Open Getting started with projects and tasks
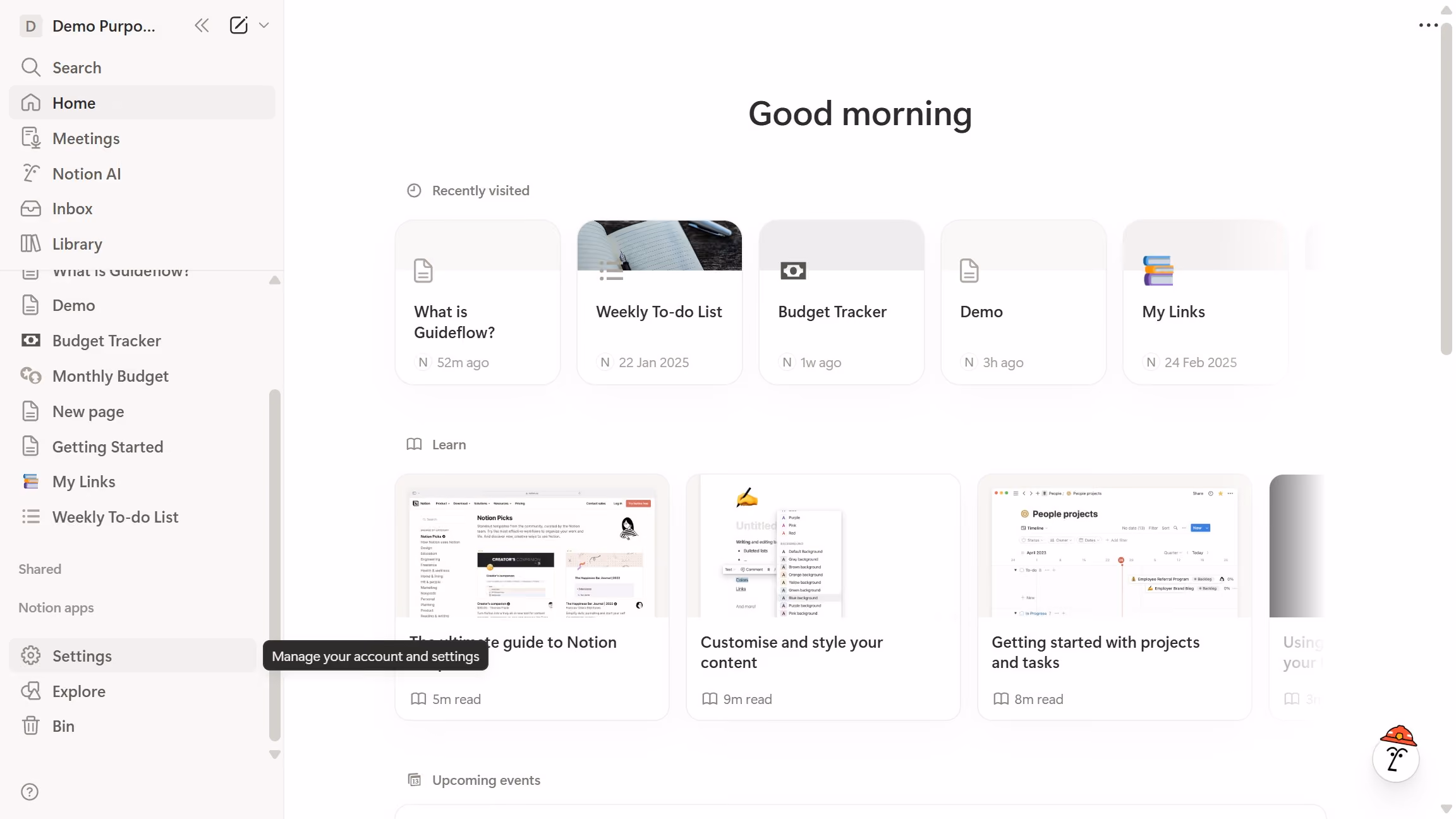Screen dimensions: 1456x819 (x=1115, y=597)
